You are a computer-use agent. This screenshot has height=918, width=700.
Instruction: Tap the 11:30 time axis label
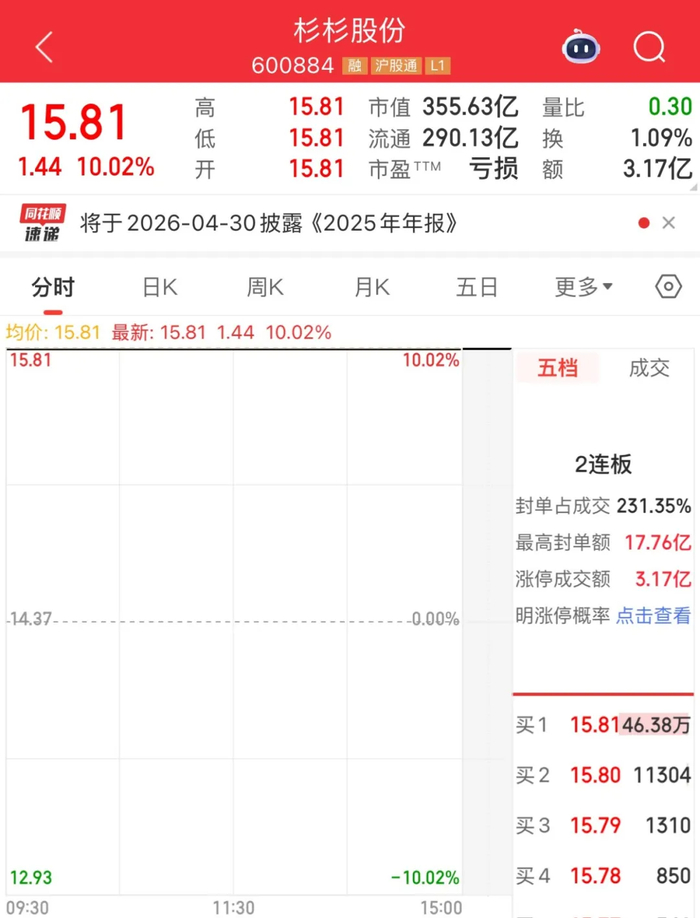234,908
